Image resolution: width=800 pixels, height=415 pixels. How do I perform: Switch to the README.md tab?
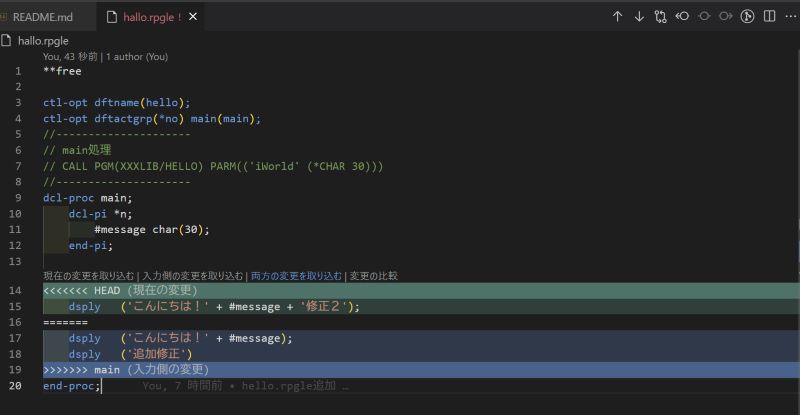tap(43, 17)
